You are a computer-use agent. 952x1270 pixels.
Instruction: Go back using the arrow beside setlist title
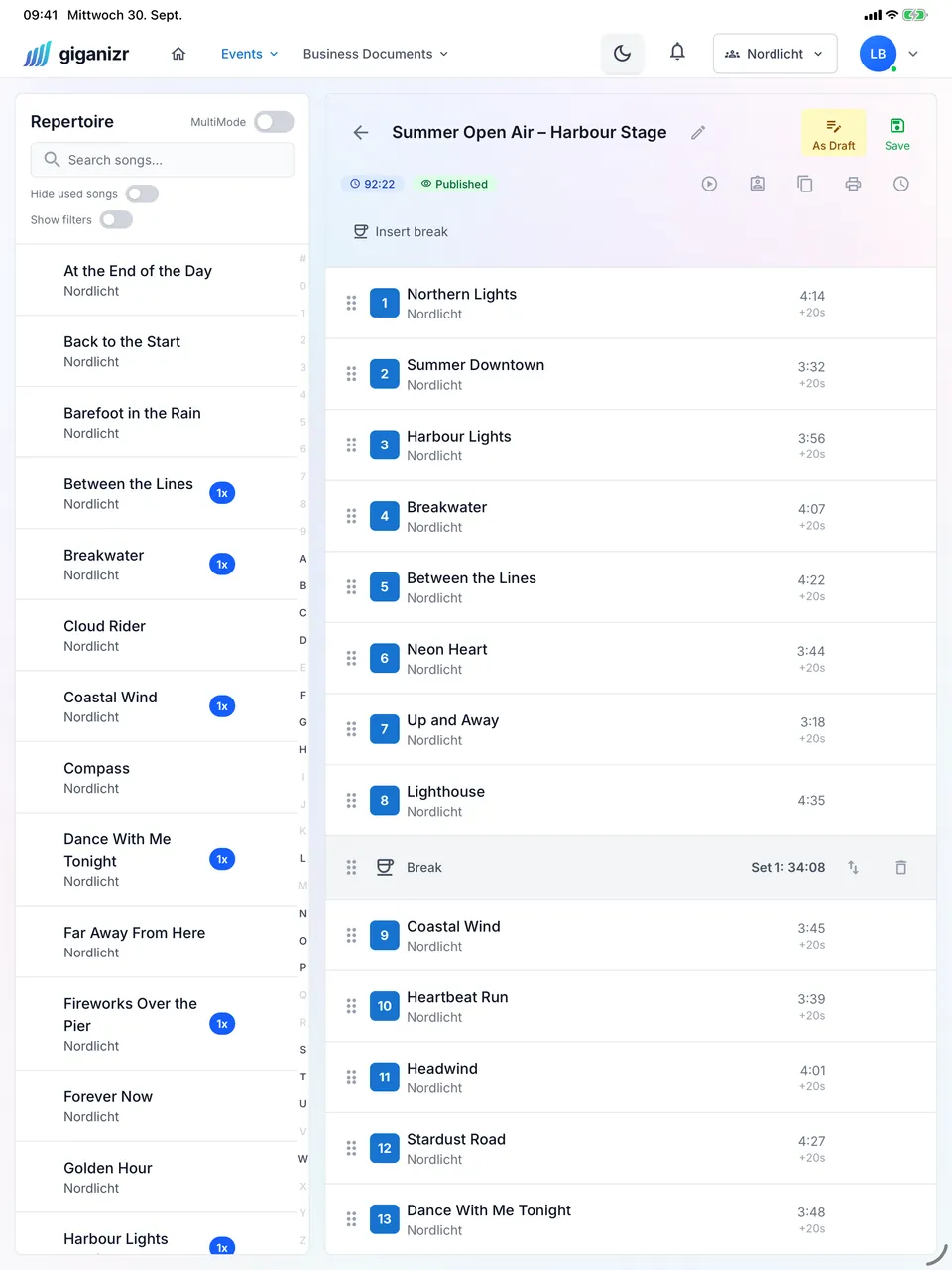point(361,132)
